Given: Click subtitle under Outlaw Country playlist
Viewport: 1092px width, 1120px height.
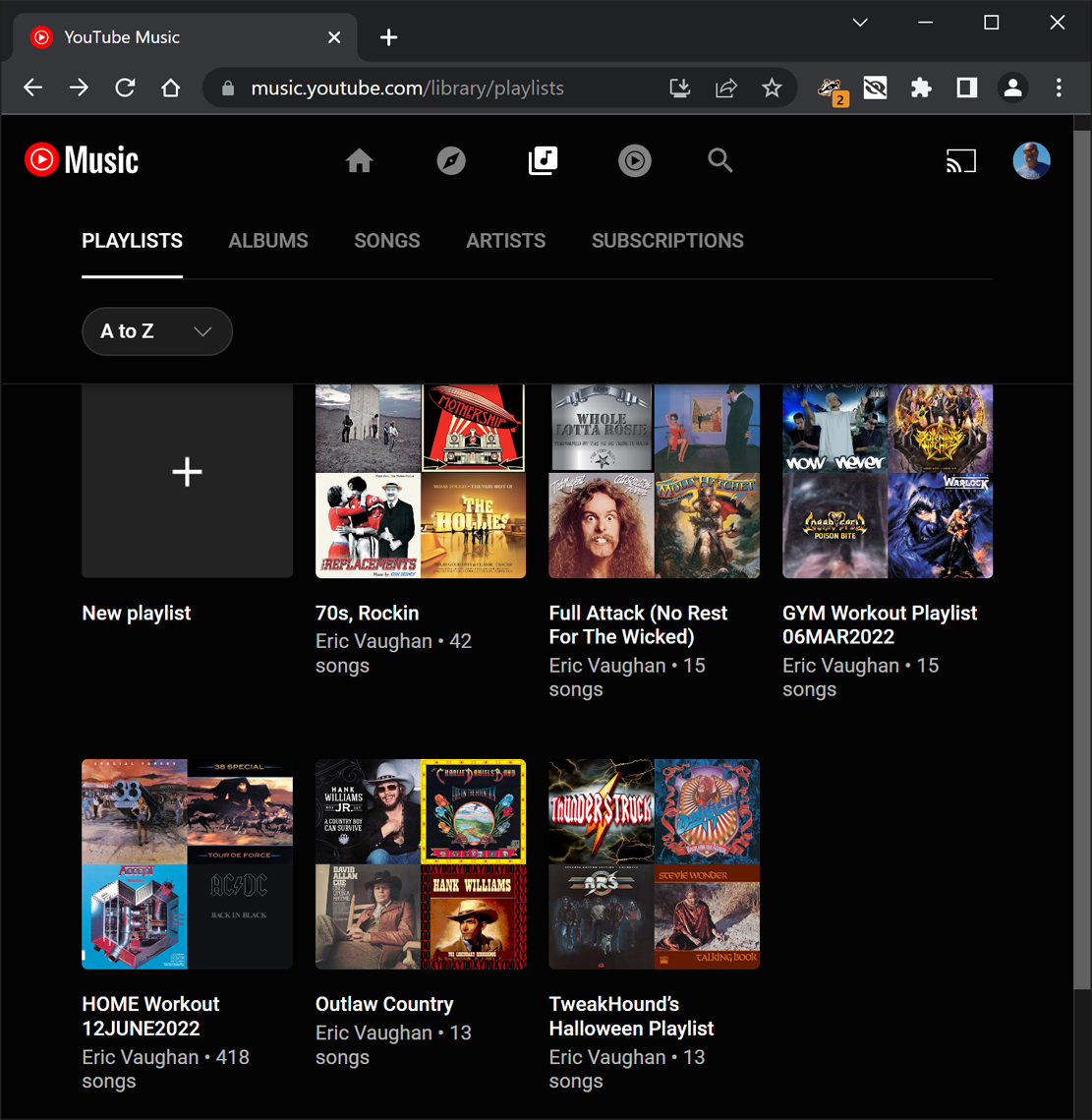Looking at the screenshot, I should tap(393, 1044).
